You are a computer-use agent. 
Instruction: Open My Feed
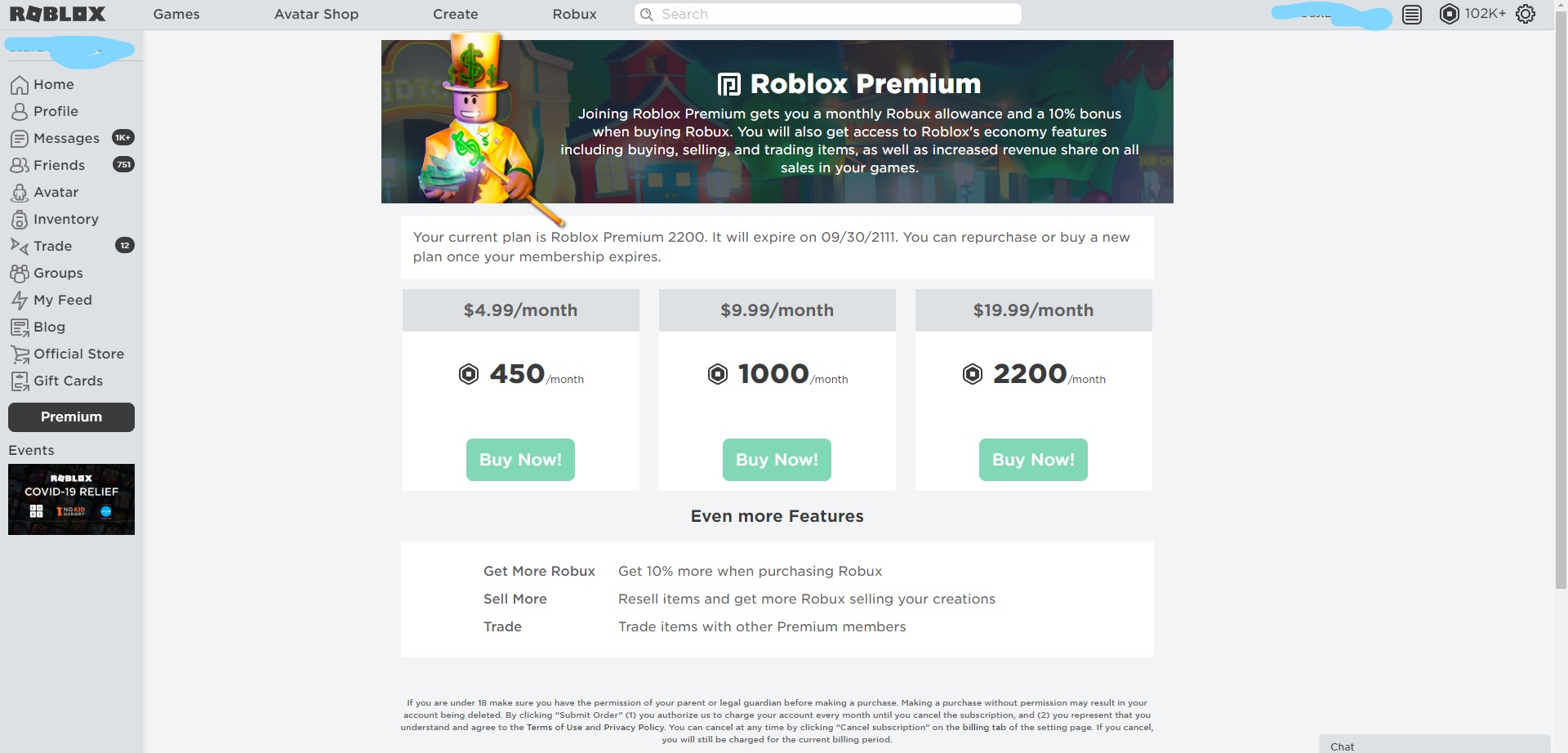61,300
